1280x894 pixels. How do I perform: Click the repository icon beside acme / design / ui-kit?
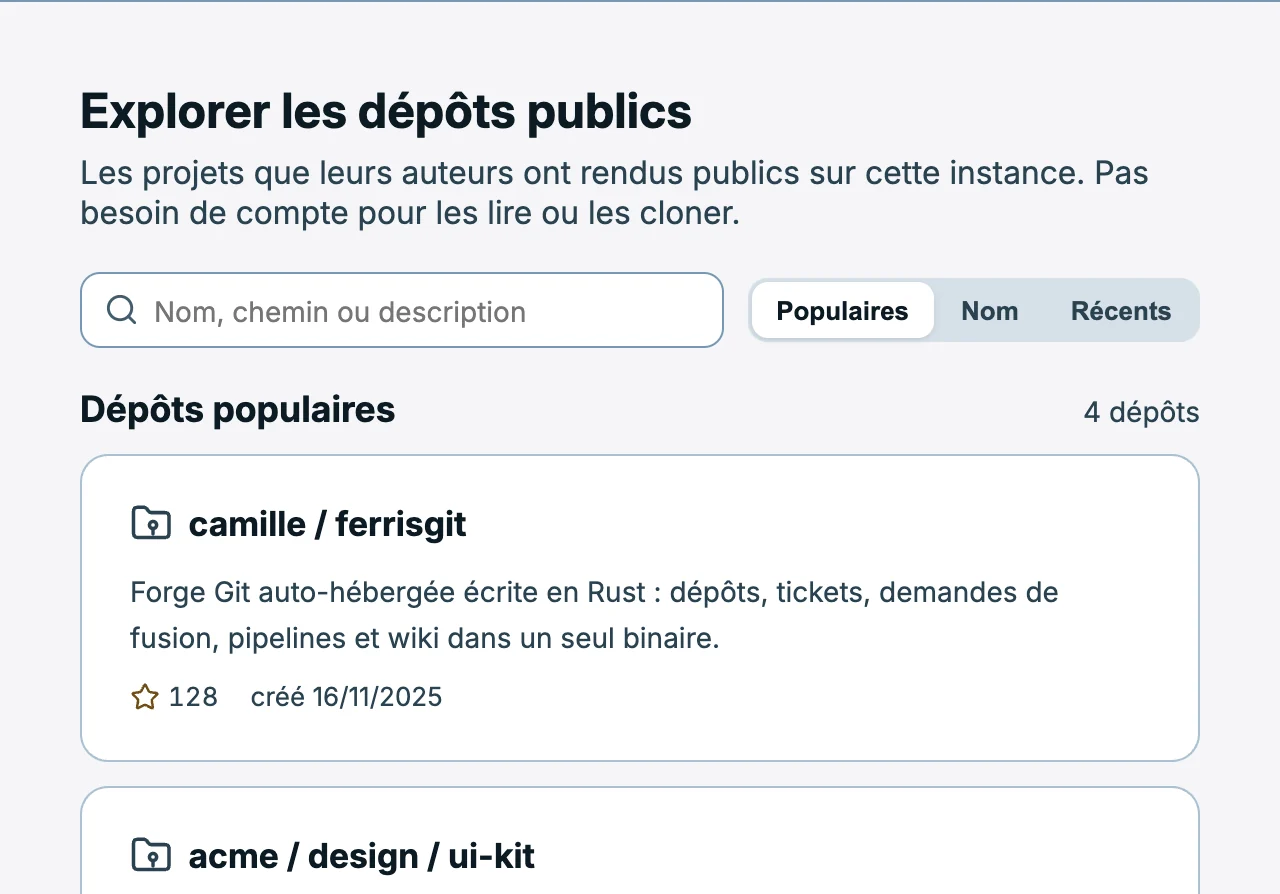(151, 855)
